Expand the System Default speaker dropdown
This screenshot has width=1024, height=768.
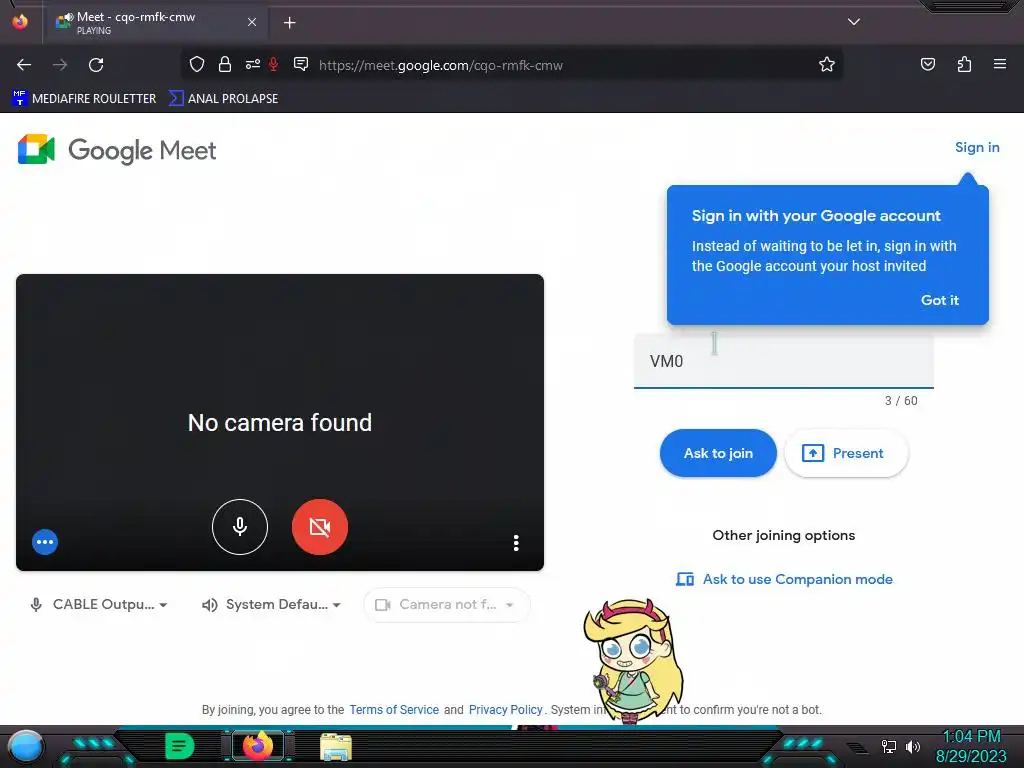click(x=272, y=605)
